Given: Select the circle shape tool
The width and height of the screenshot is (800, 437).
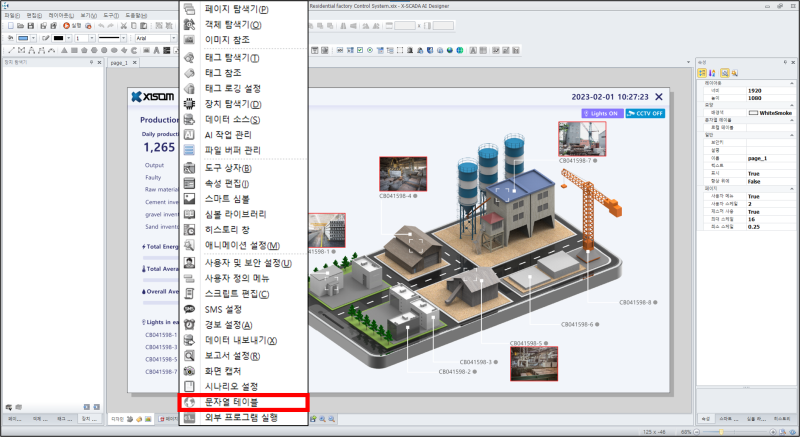Looking at the screenshot, I should pos(104,50).
